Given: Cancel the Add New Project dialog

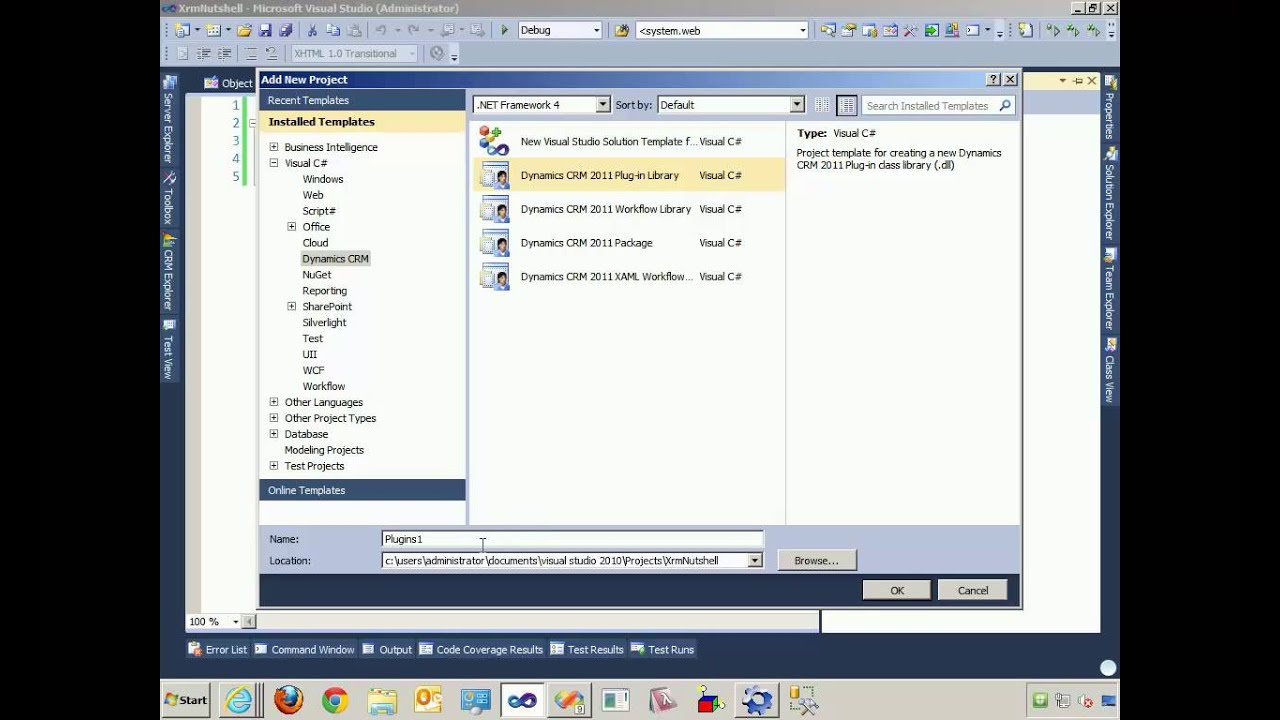Looking at the screenshot, I should (x=973, y=590).
